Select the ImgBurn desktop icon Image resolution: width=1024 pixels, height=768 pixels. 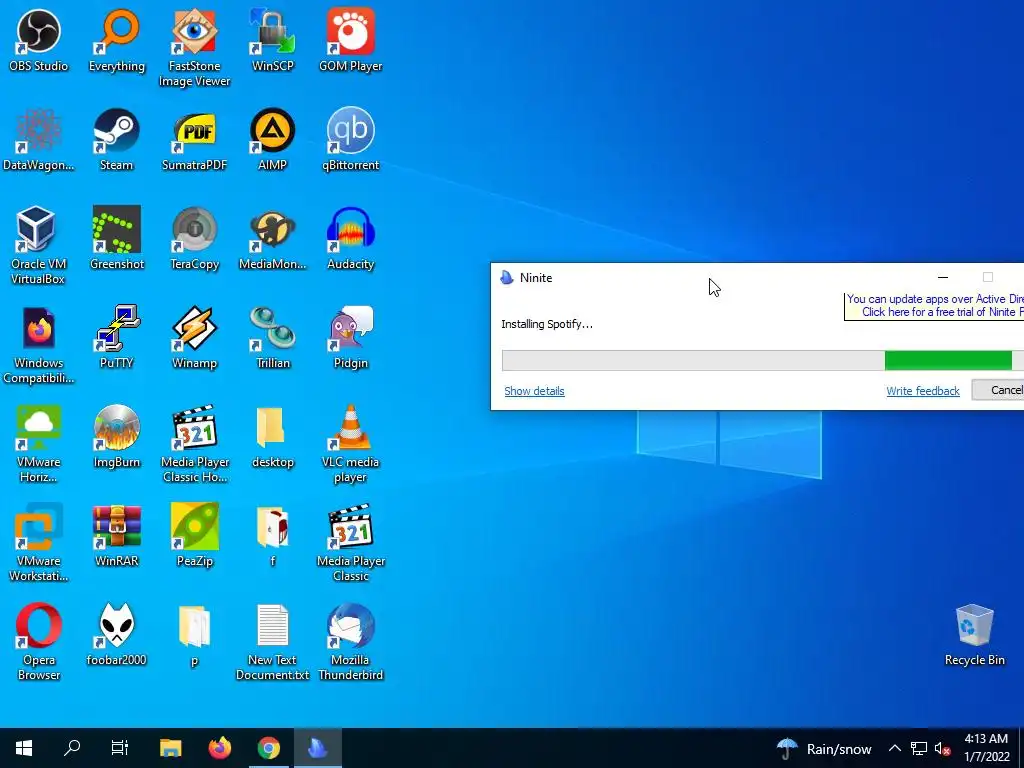pyautogui.click(x=117, y=437)
